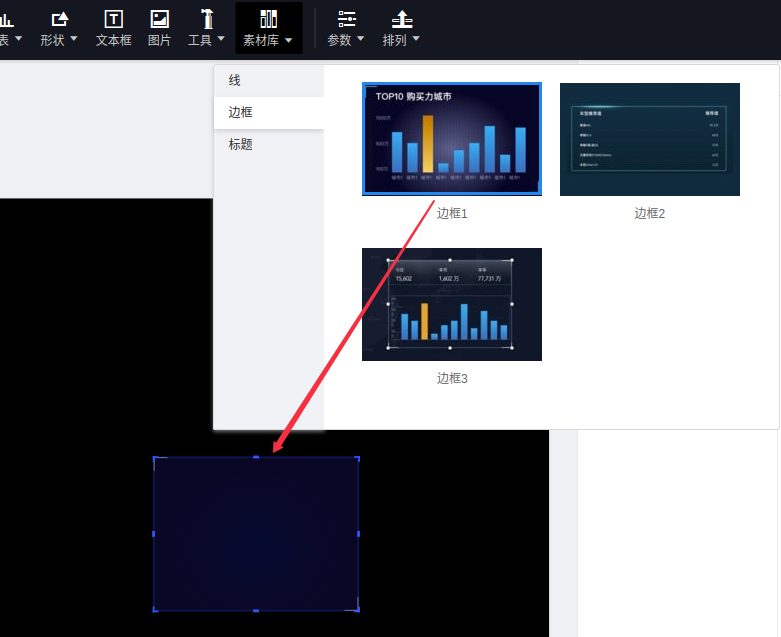This screenshot has height=637, width=781.
Task: Click the partially visible chart icon at toolbar's left edge
Action: (5, 18)
